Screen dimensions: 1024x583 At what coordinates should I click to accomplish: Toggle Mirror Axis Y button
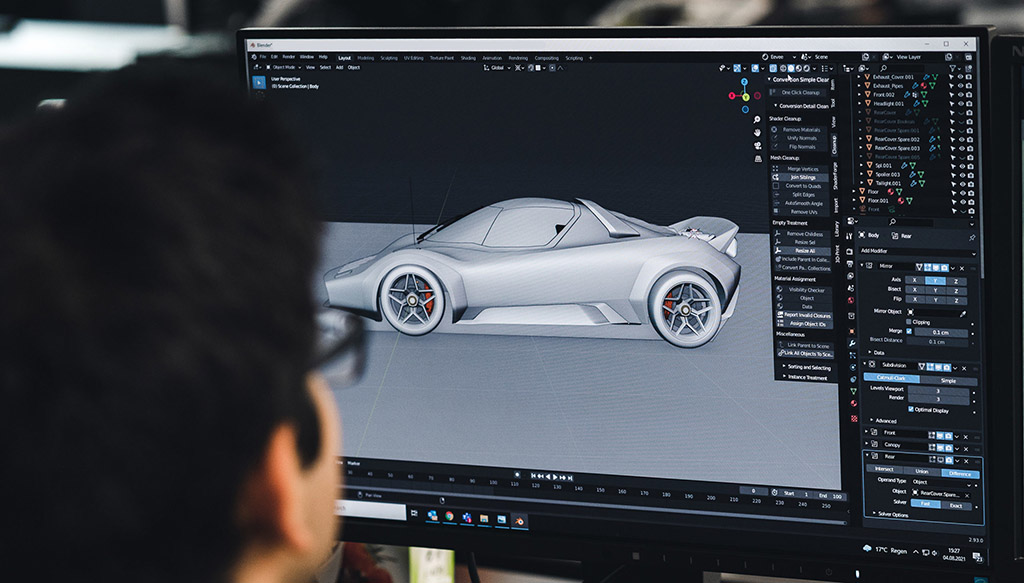click(x=935, y=281)
